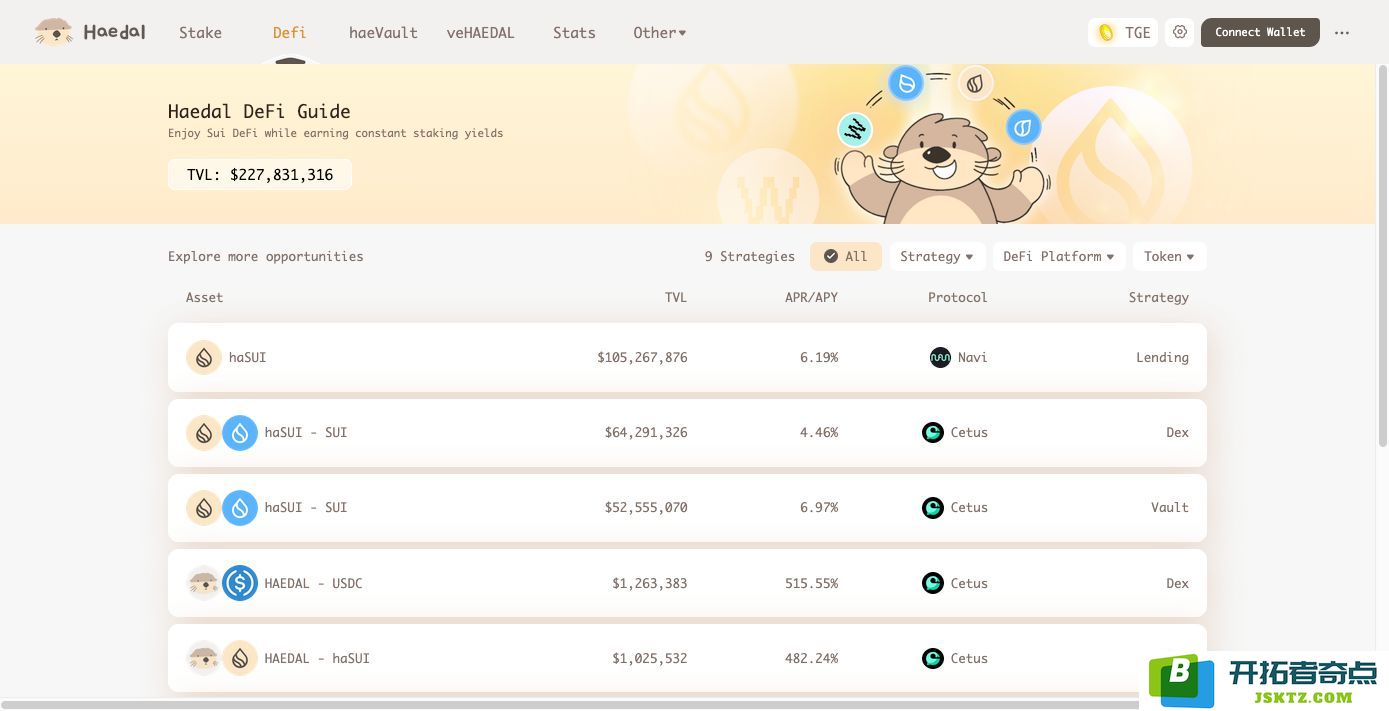Click the Protocol column header
The width and height of the screenshot is (1389, 711).
(x=957, y=297)
